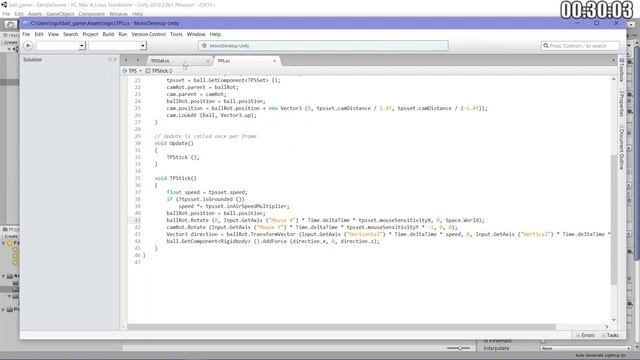Open MonoDevelop Tools menu
Screen dimensions: 640x360
point(176,34)
